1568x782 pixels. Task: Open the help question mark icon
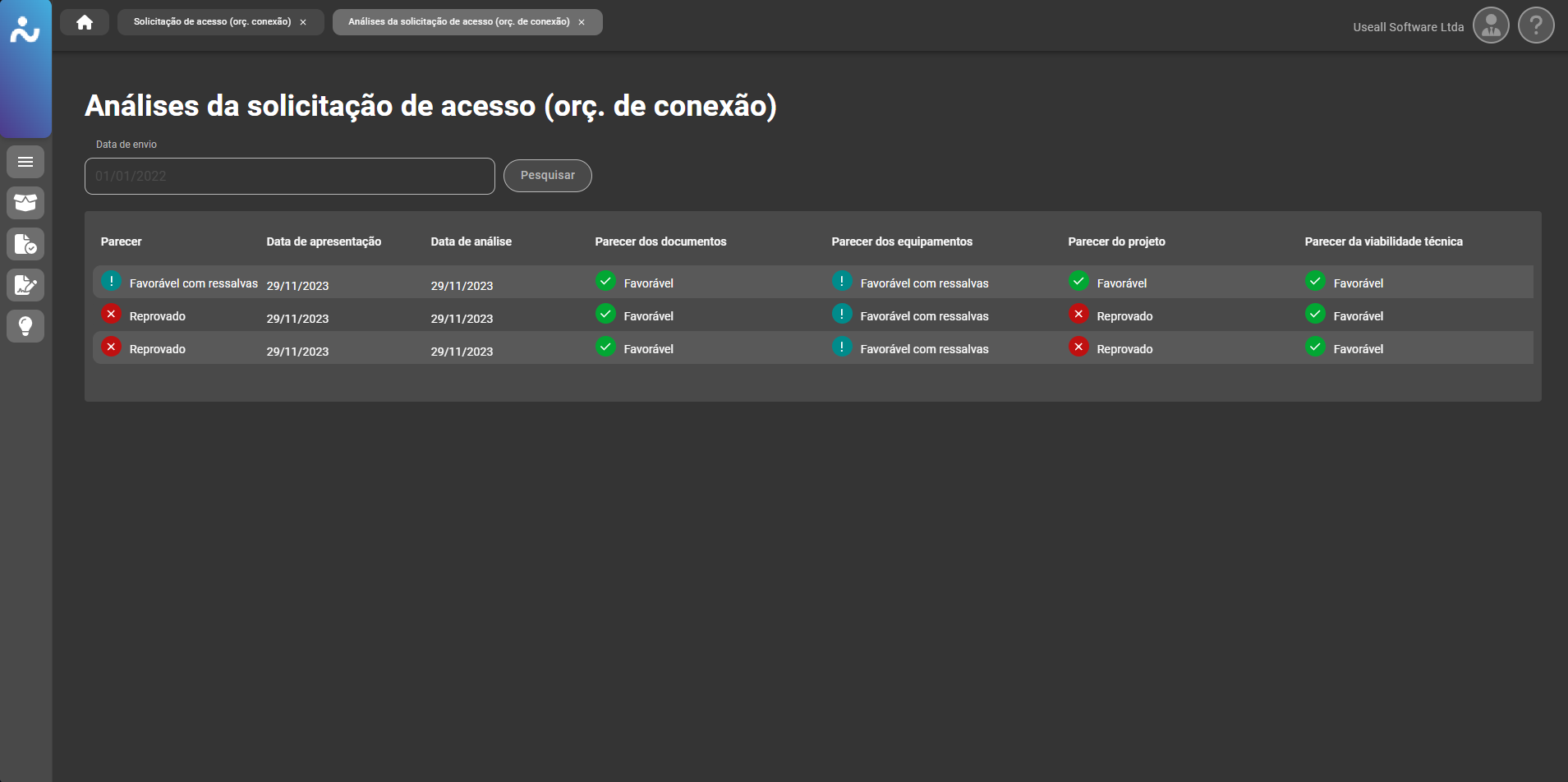(1536, 25)
